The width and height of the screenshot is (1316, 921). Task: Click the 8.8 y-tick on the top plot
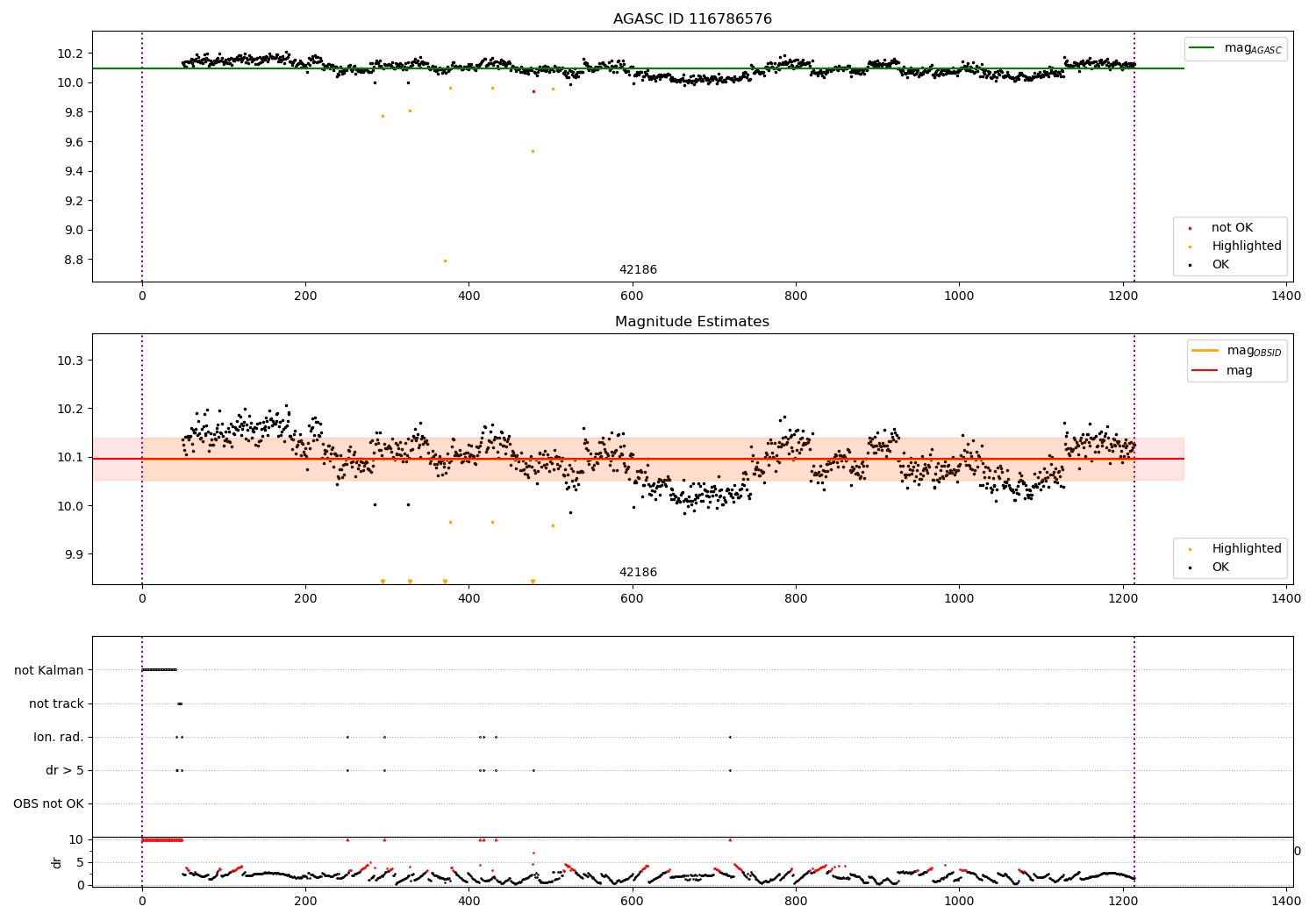[73, 260]
